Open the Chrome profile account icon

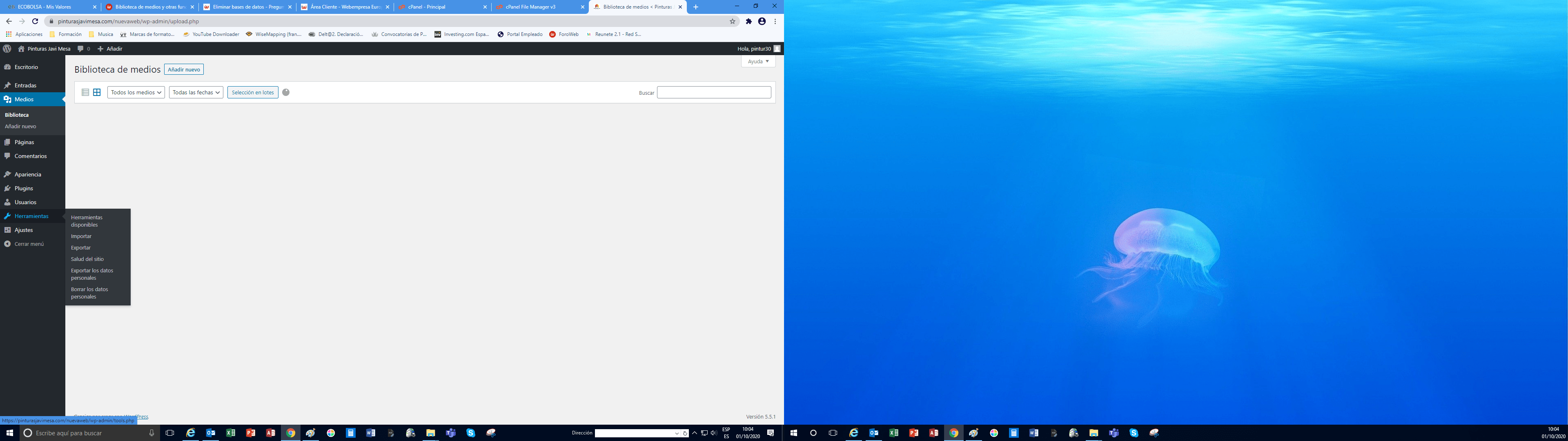762,21
